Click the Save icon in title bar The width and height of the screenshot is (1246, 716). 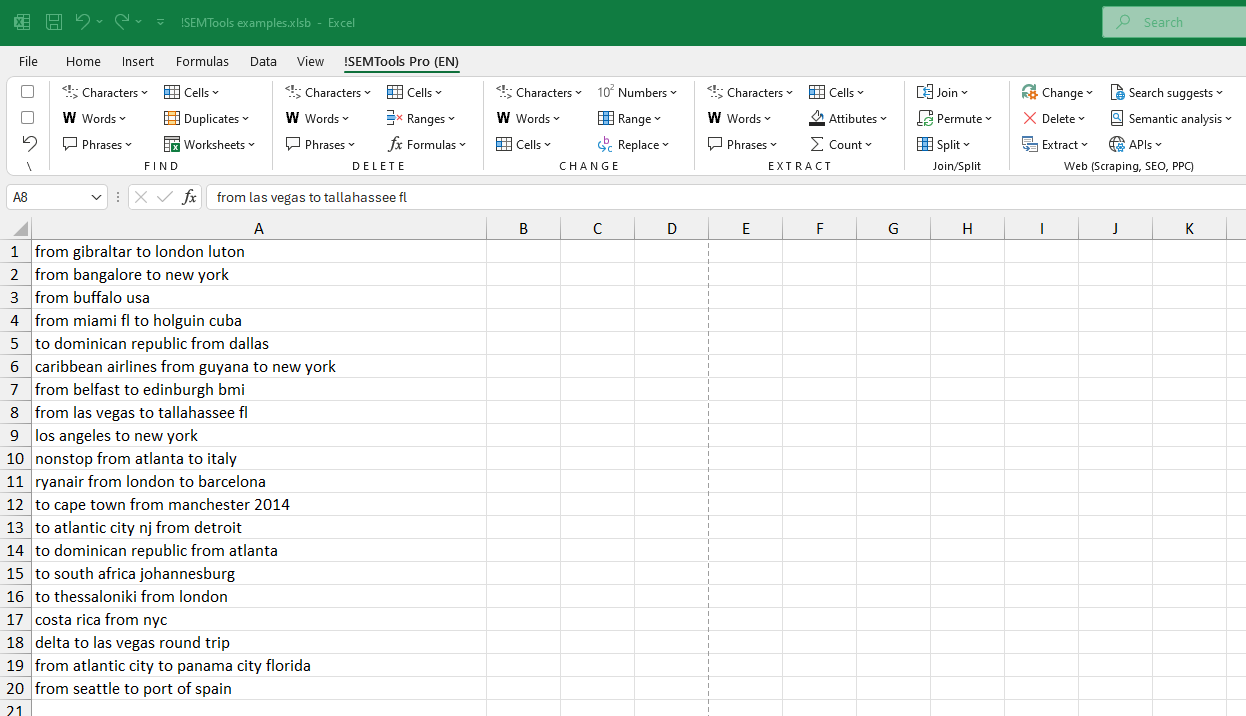(54, 22)
